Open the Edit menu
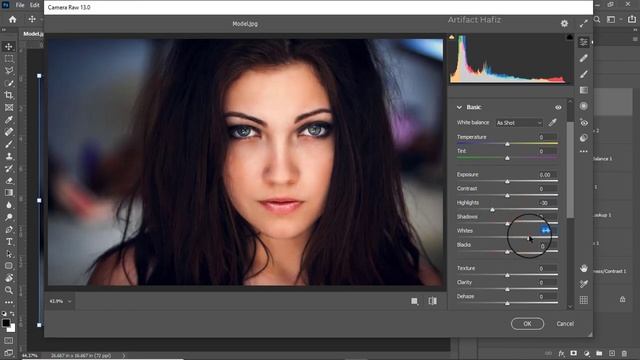The image size is (640, 360). [35, 5]
